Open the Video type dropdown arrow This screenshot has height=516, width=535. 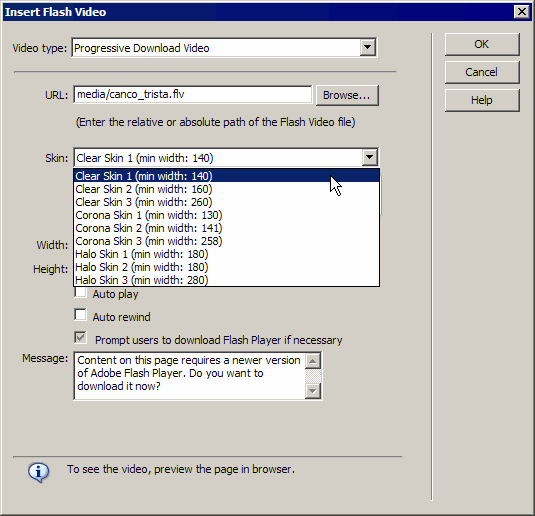click(x=367, y=47)
